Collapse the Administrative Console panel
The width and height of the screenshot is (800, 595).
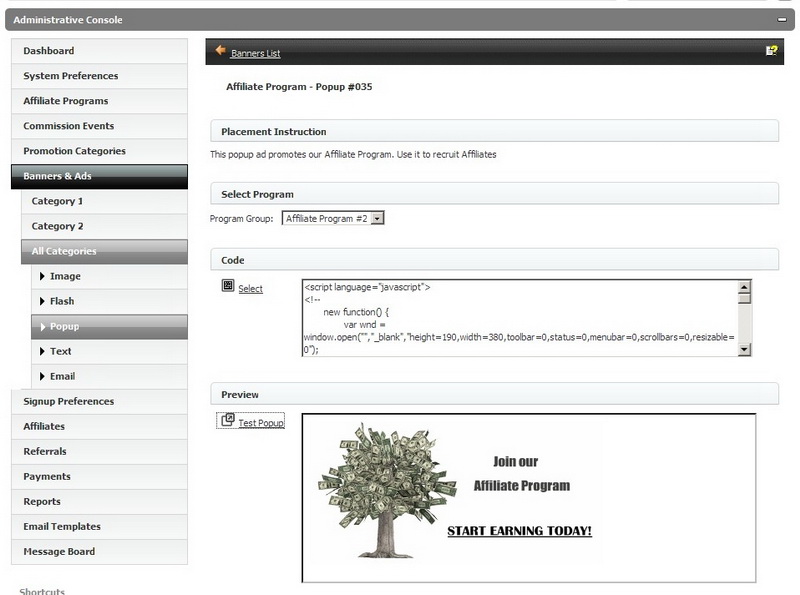click(782, 20)
